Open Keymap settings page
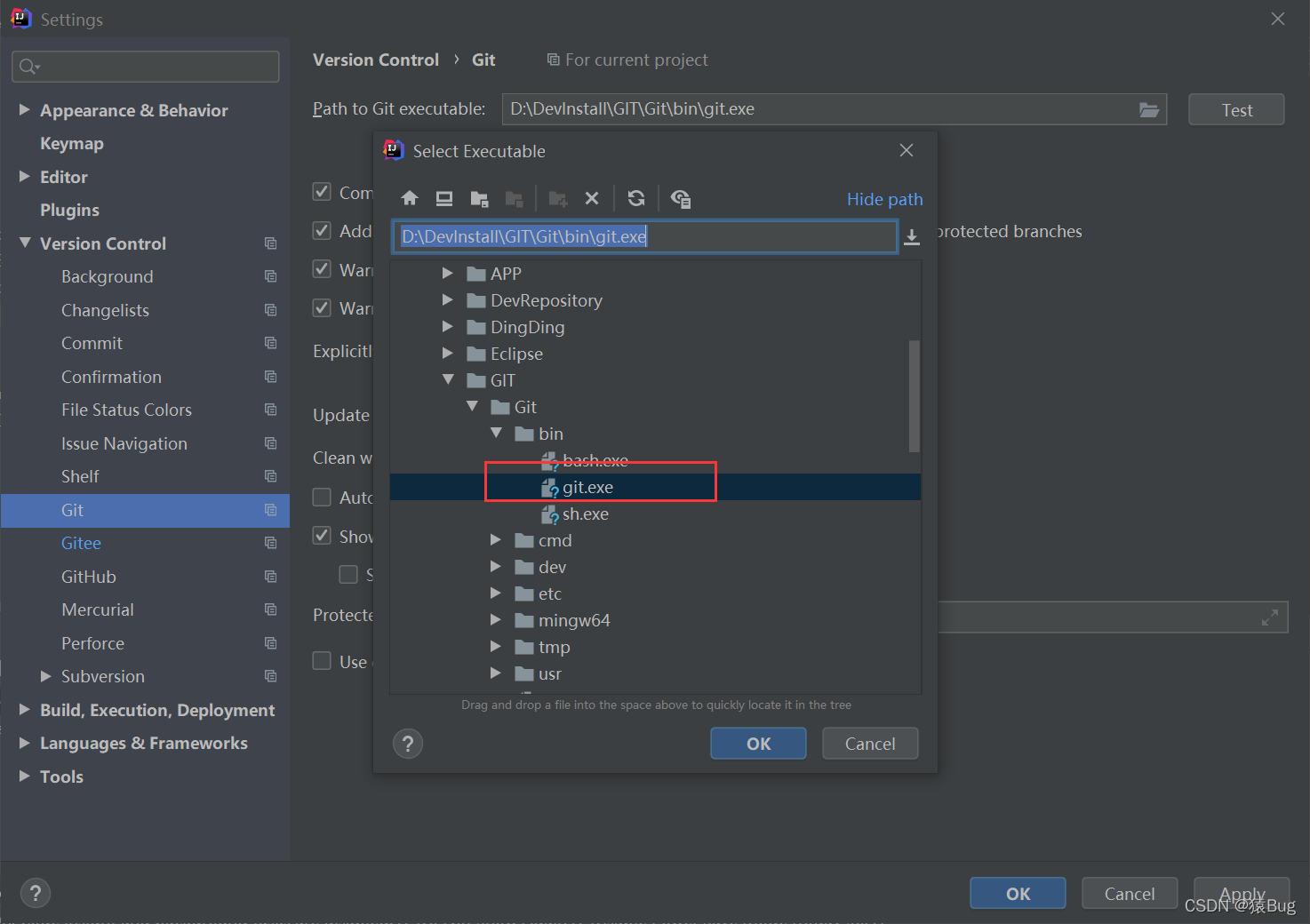Image resolution: width=1310 pixels, height=924 pixels. (x=72, y=143)
